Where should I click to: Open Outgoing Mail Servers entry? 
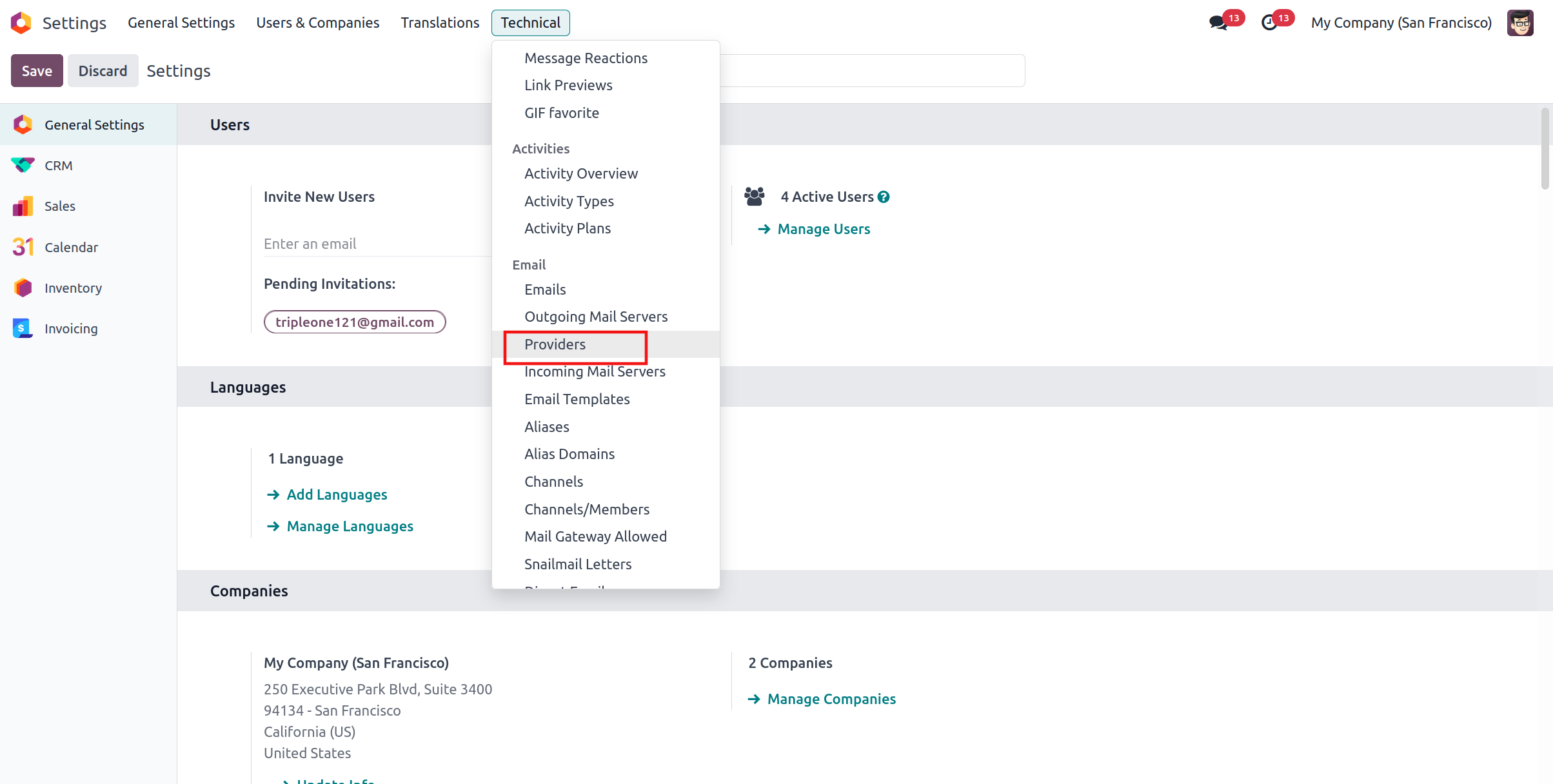[x=595, y=317]
